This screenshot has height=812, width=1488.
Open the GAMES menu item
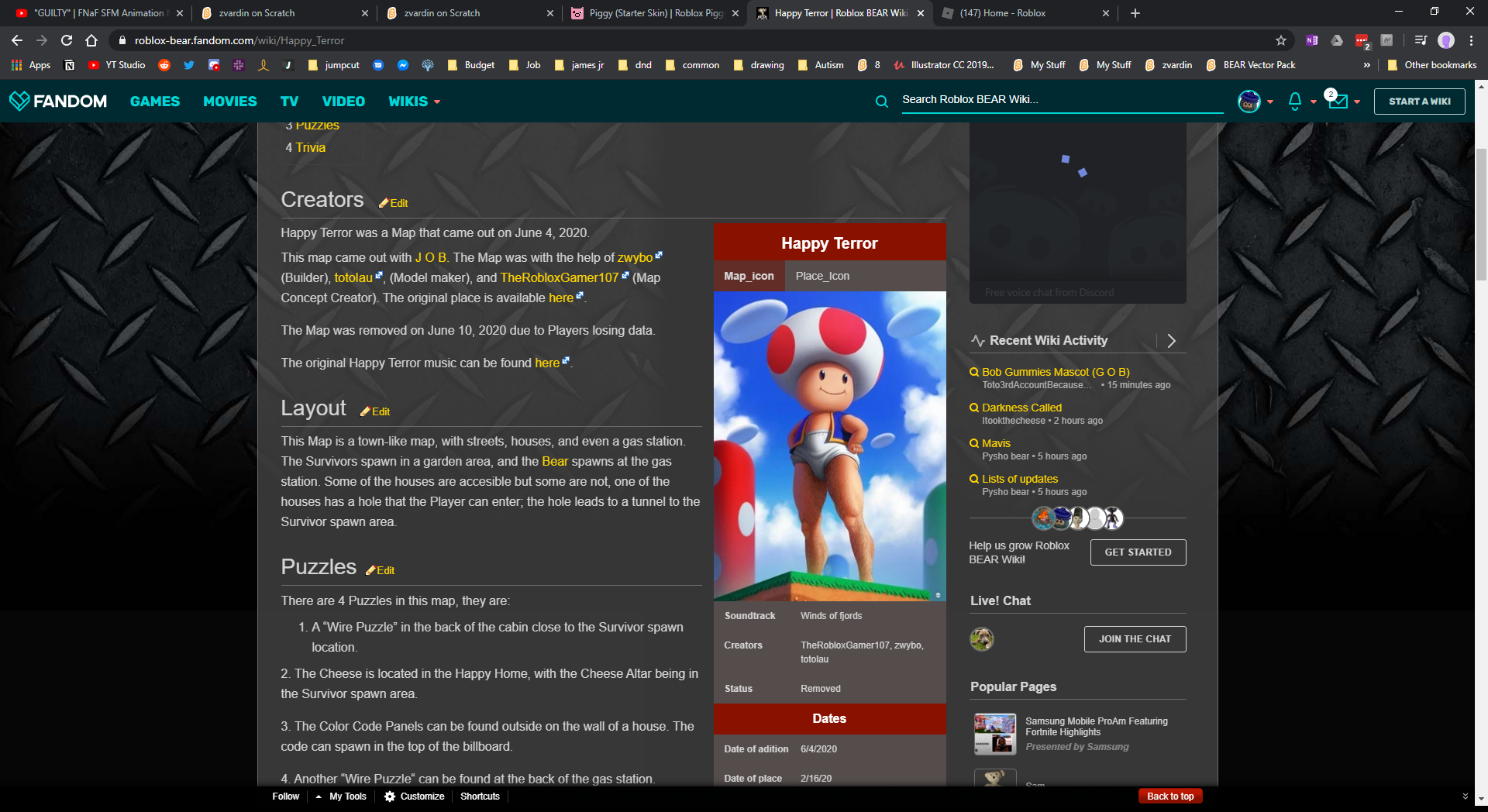pos(155,101)
